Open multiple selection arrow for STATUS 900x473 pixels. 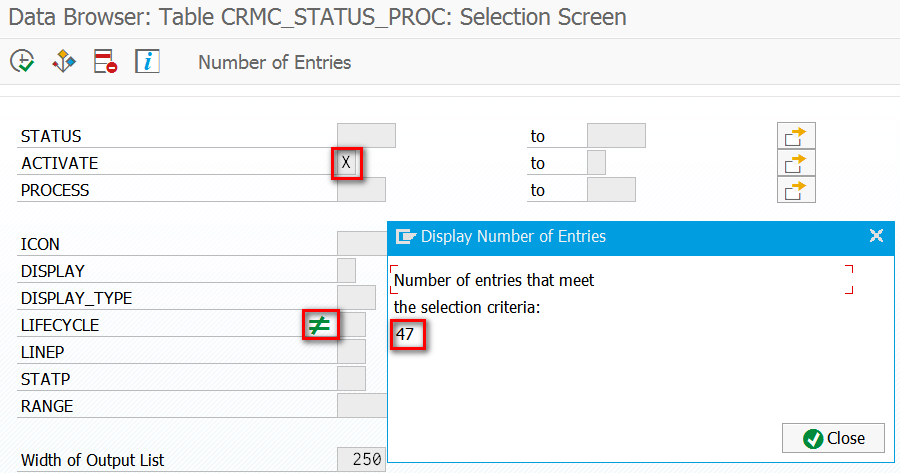coord(796,137)
